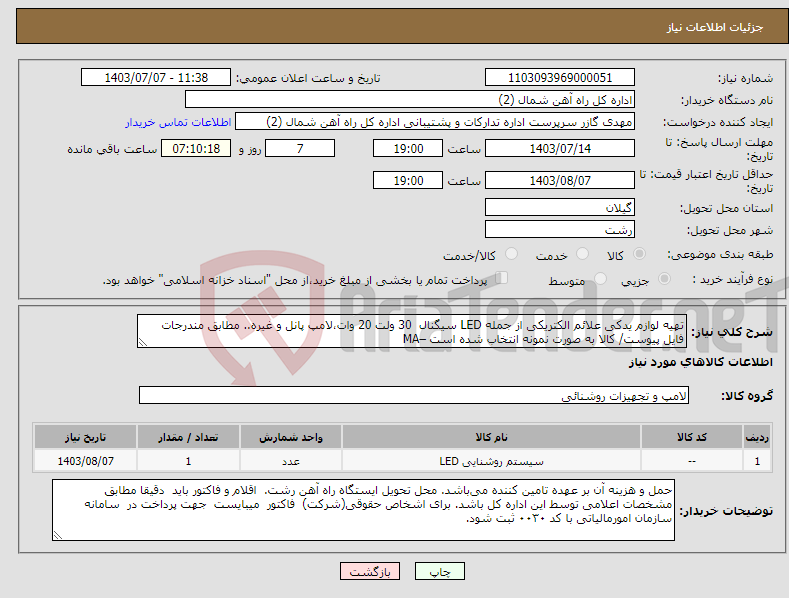Viewport: 789px width, 598px height.
Task: Click the resize grip of buyer notes box
Action: coord(58,536)
